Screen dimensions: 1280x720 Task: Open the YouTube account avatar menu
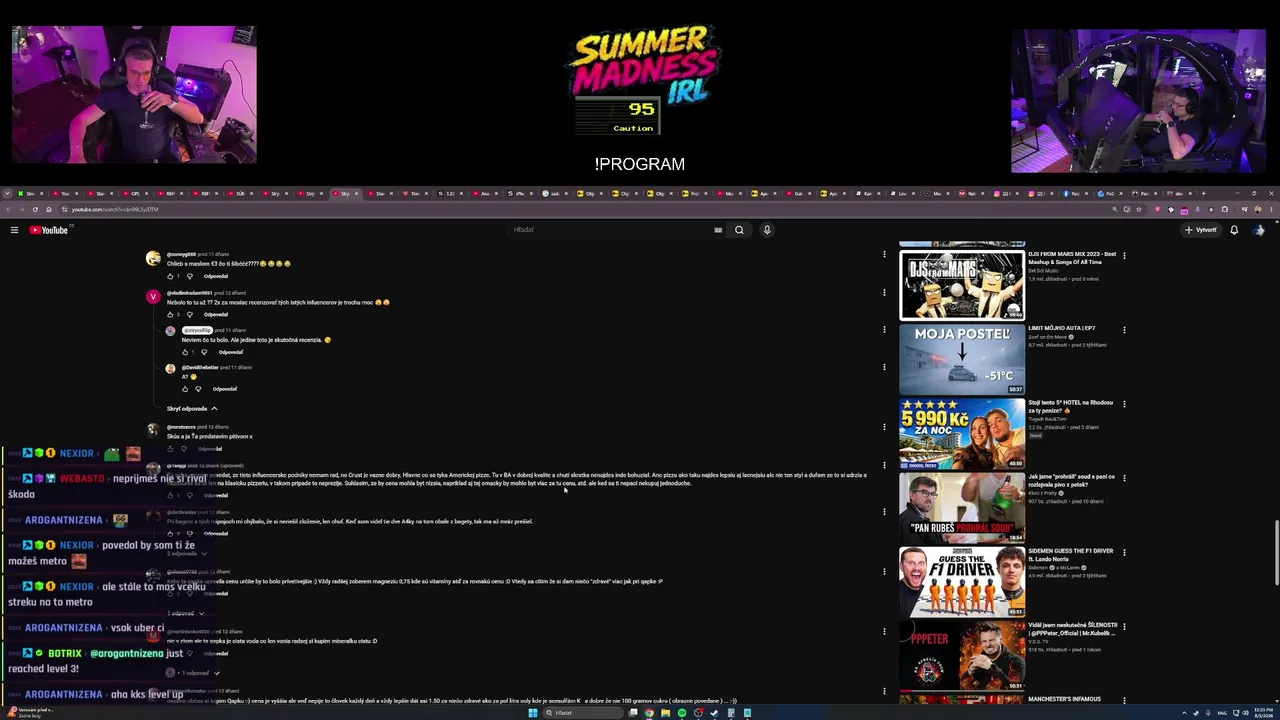coord(1259,230)
